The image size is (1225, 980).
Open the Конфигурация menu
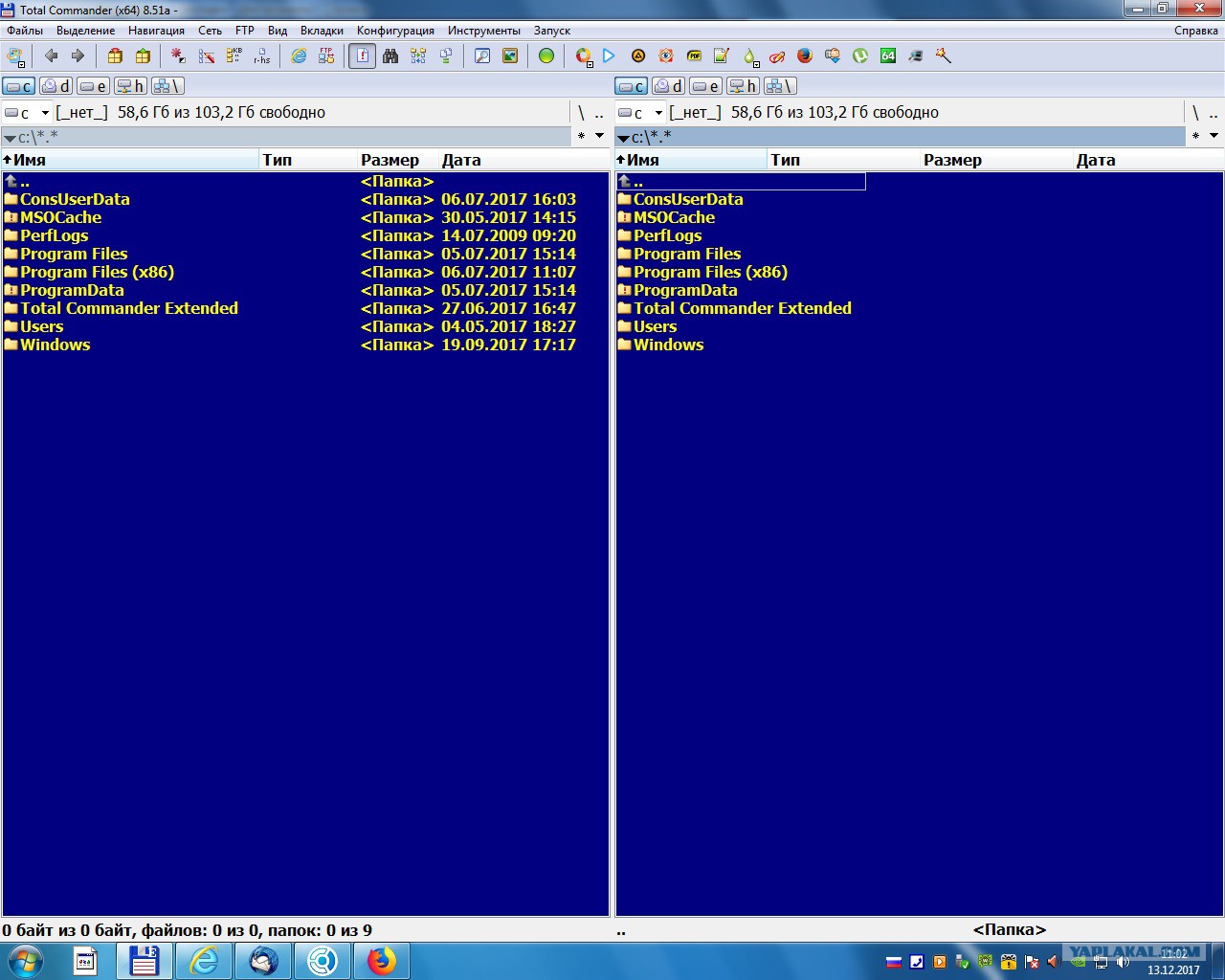(395, 31)
